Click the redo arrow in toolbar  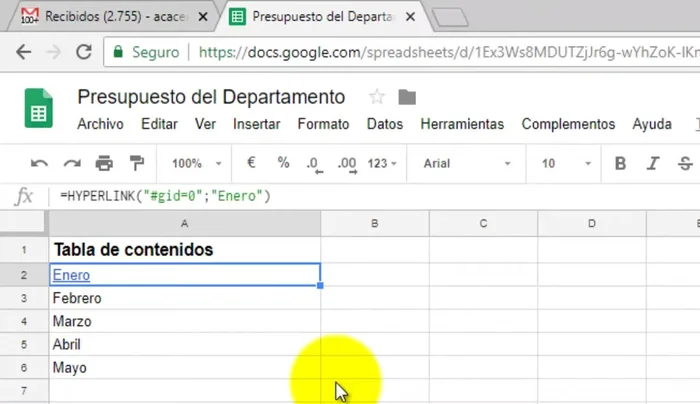[72, 164]
